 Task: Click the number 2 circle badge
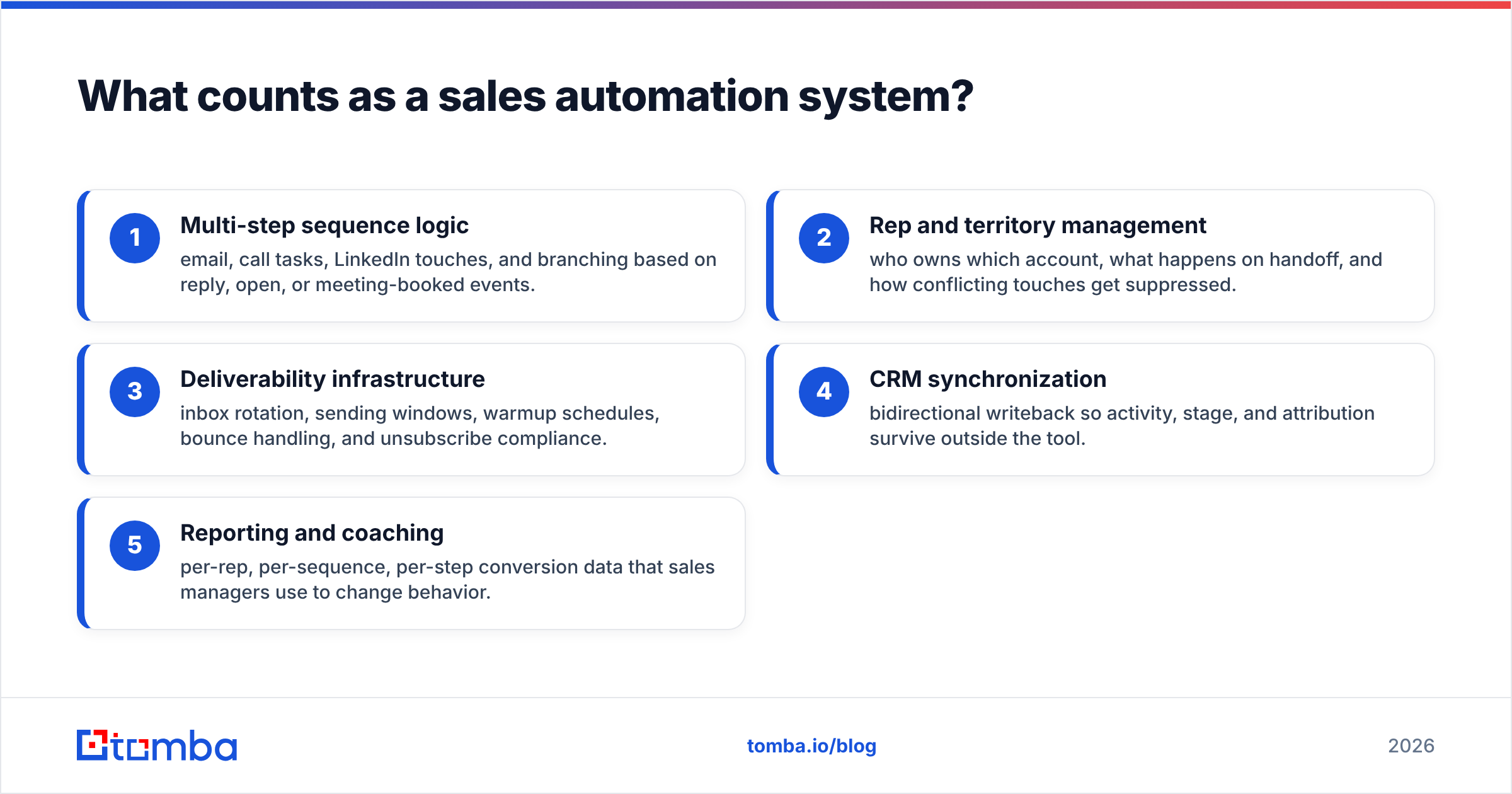click(824, 238)
